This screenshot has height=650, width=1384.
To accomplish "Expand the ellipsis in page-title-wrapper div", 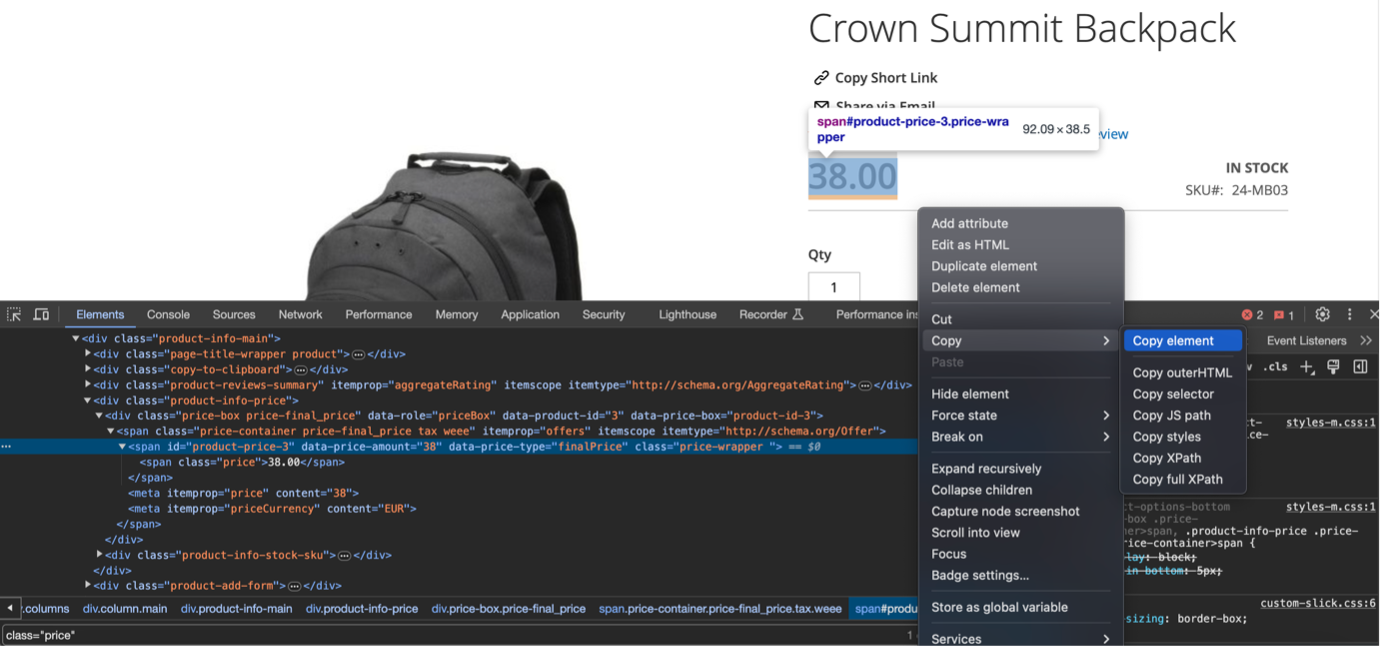I will [x=358, y=355].
